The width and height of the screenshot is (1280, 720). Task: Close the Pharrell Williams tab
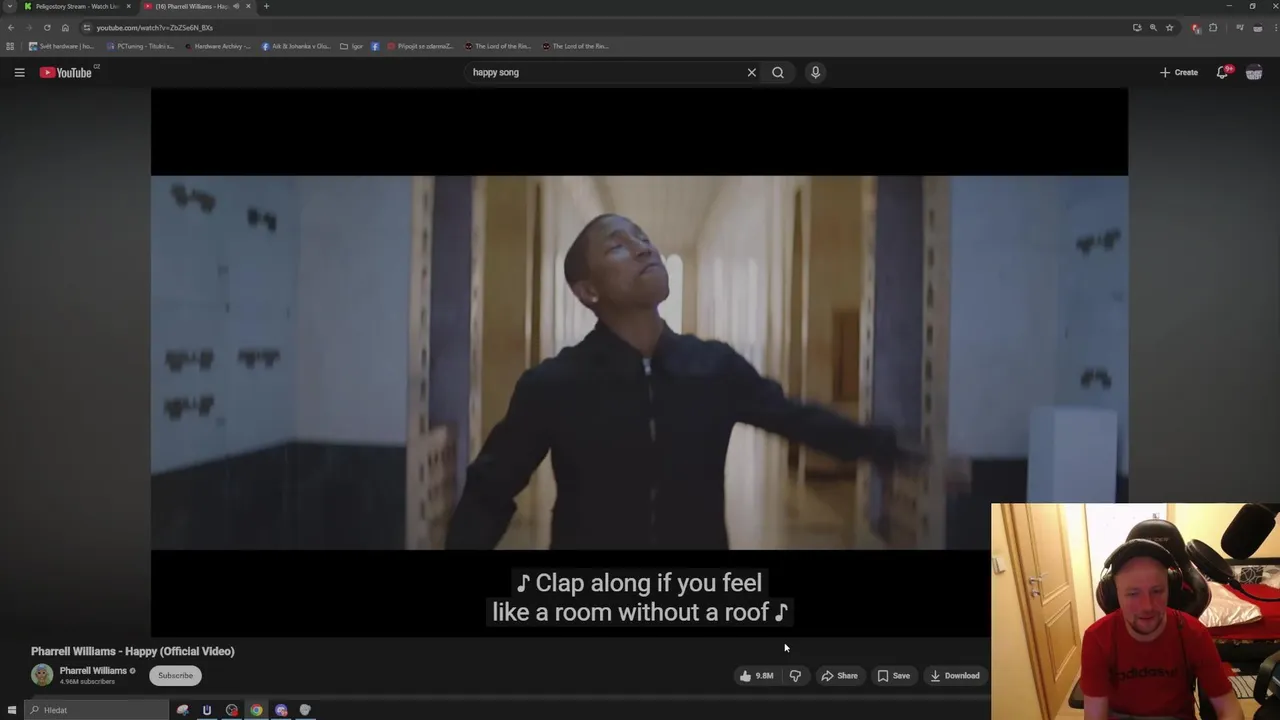249,6
